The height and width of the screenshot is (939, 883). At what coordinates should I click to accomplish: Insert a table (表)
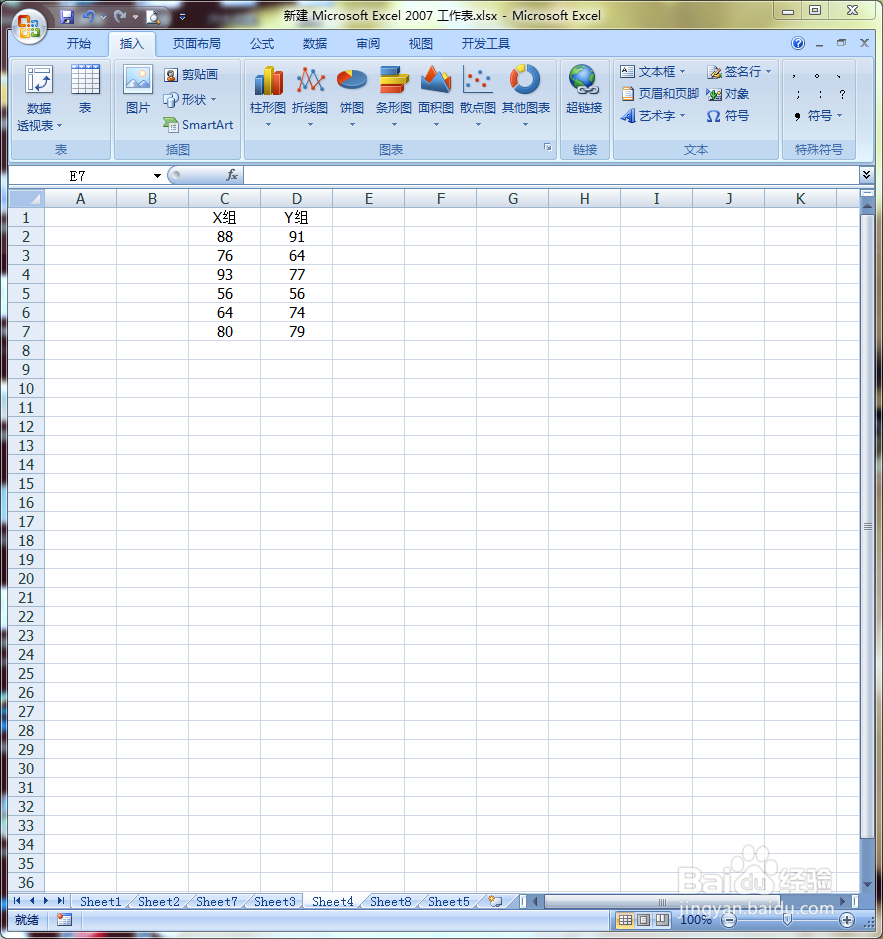point(85,89)
